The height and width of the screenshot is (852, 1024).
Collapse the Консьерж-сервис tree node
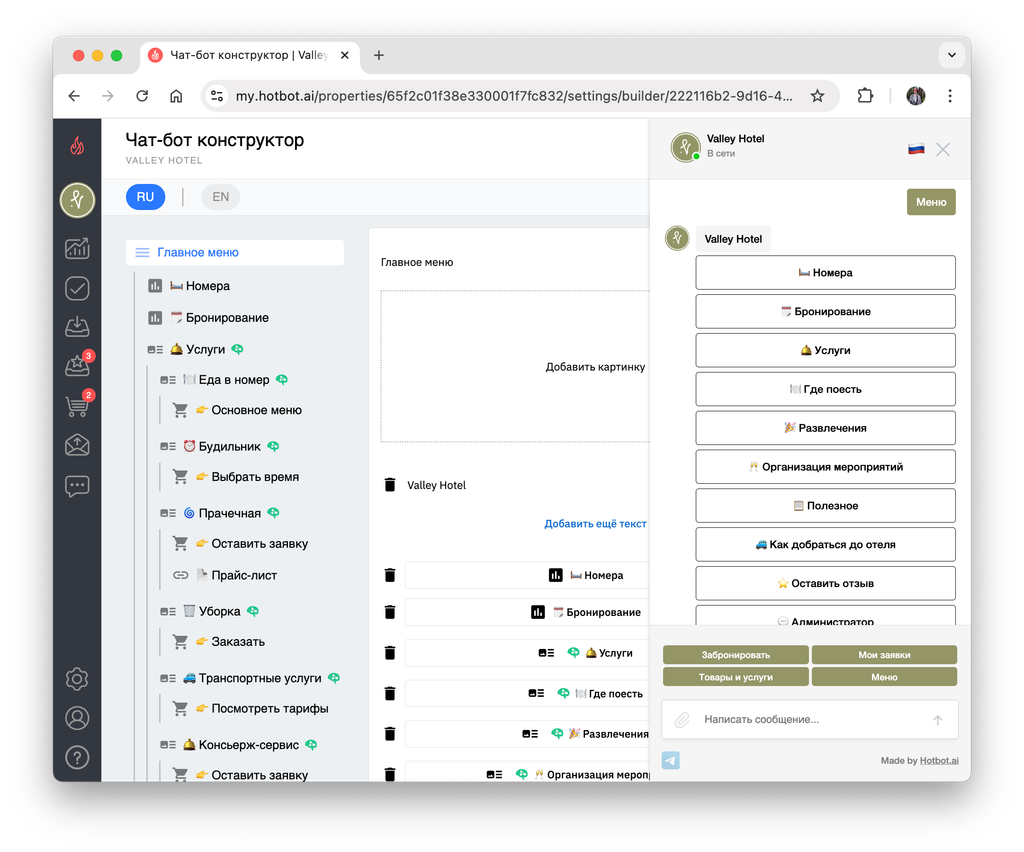coord(168,745)
